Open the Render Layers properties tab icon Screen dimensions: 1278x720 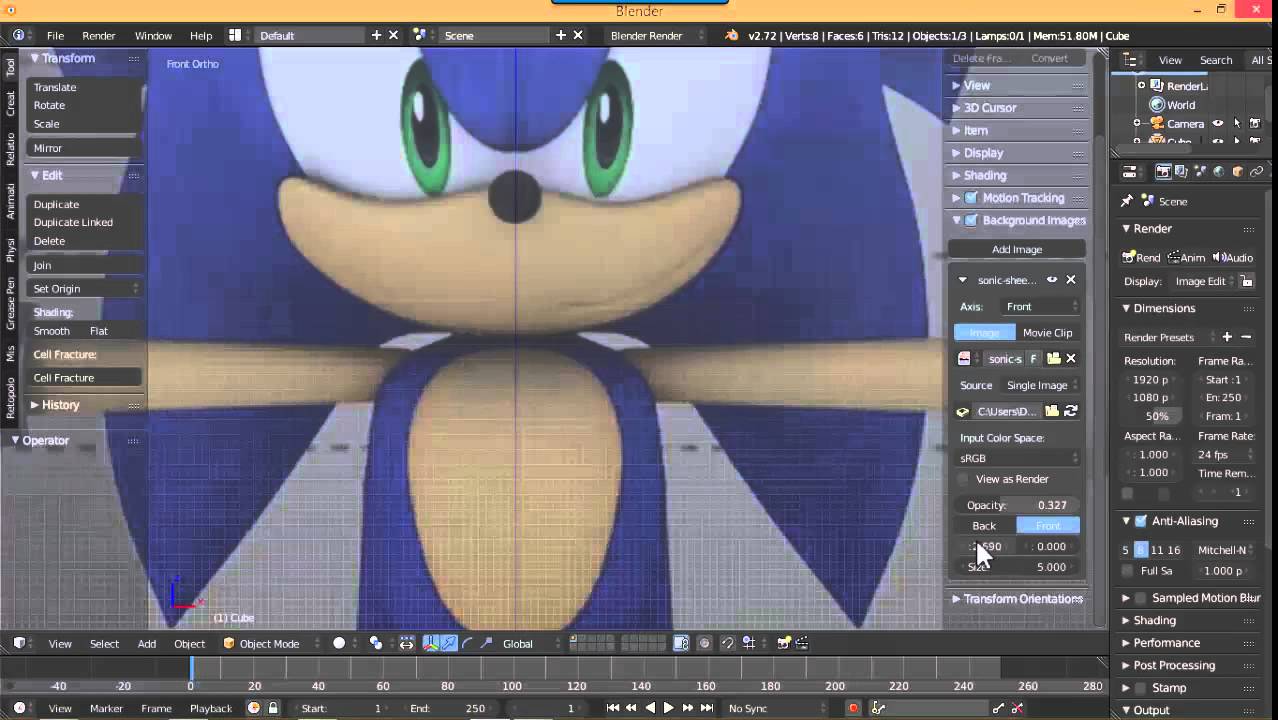tap(1181, 172)
